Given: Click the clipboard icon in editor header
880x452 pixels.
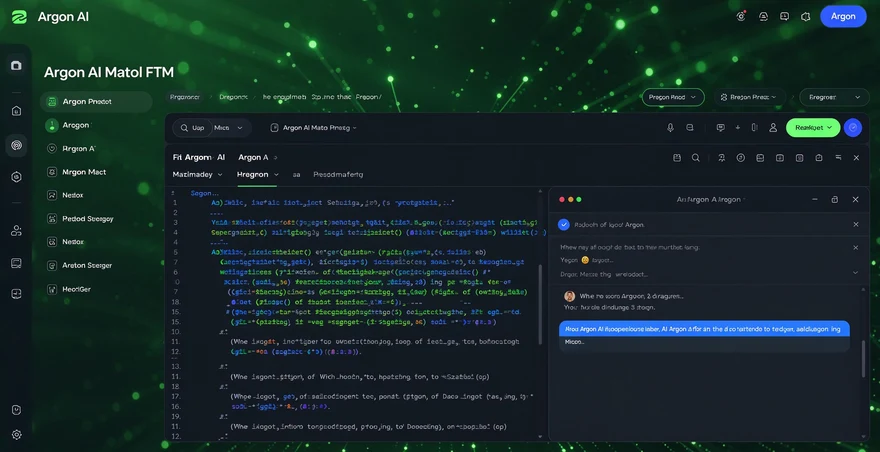Looking at the screenshot, I should (819, 158).
